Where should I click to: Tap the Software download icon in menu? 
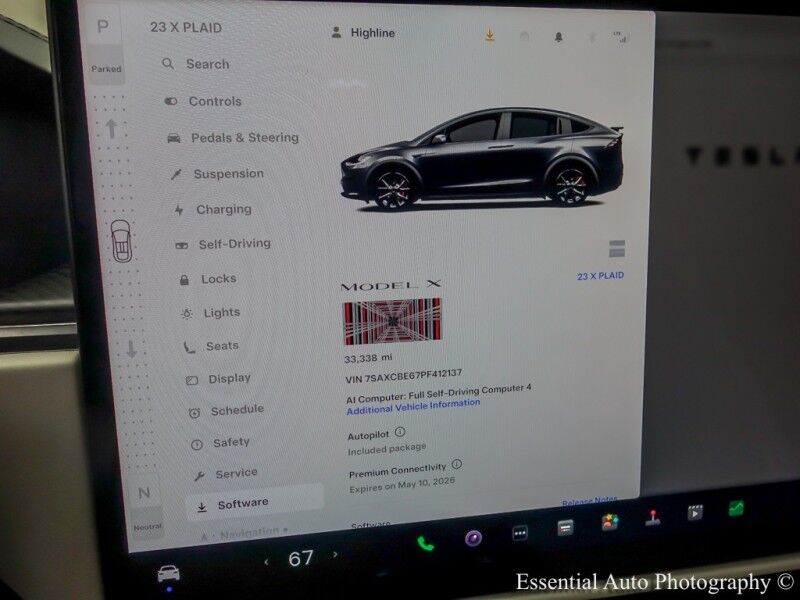[x=202, y=507]
